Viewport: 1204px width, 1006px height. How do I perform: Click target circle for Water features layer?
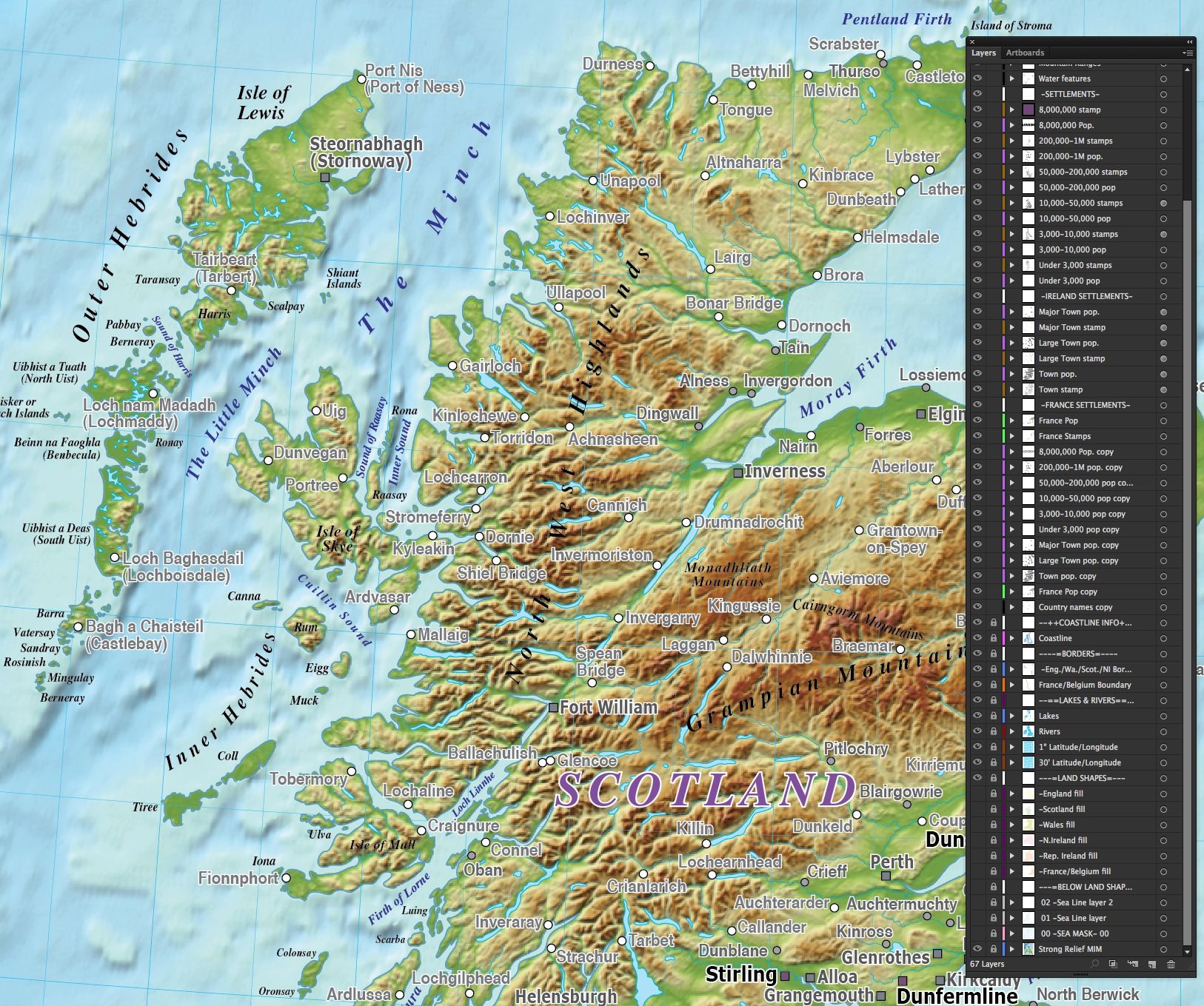tap(1163, 78)
